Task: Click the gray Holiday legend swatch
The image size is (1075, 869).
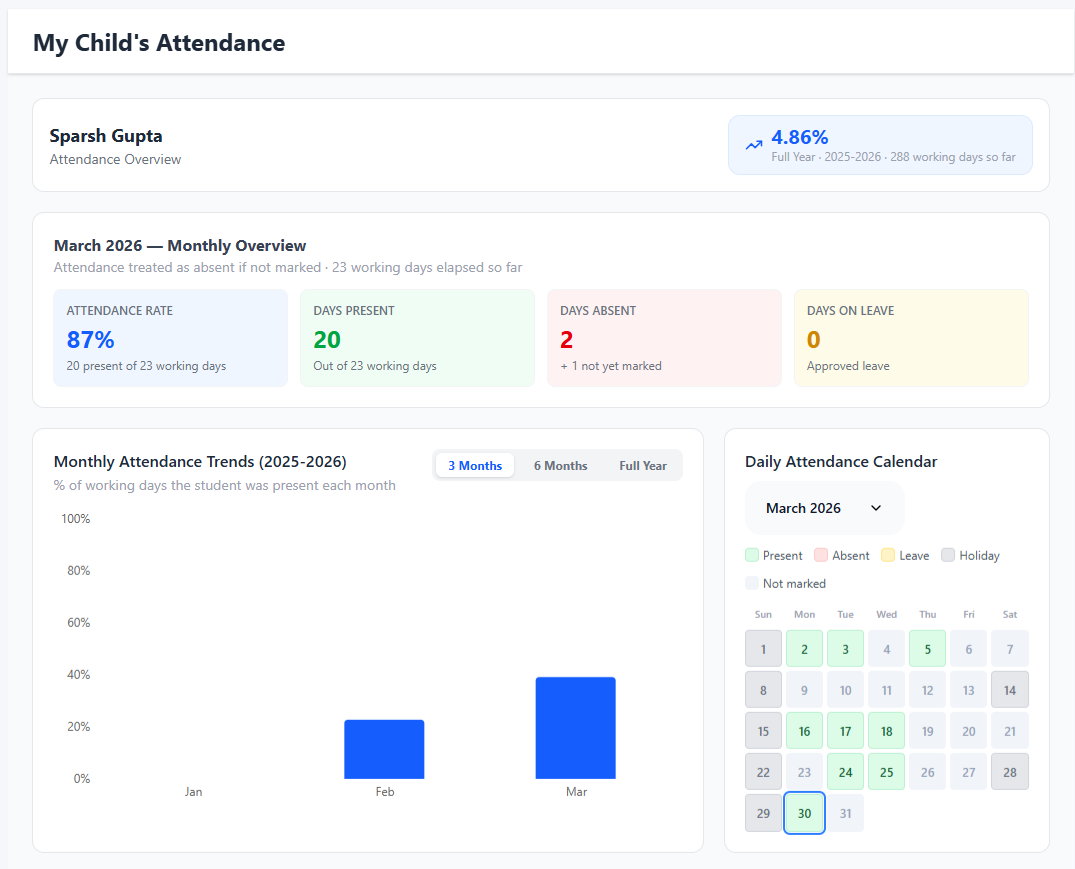Action: point(948,555)
